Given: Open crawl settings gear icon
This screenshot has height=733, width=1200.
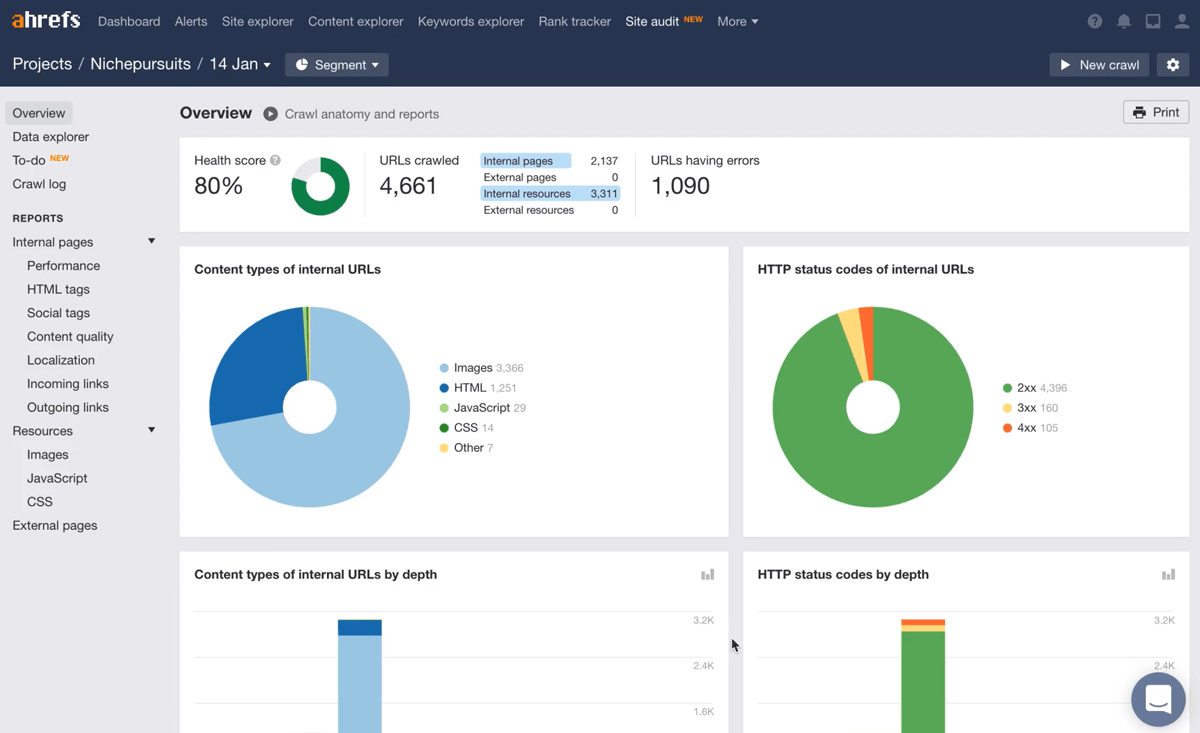Looking at the screenshot, I should point(1173,65).
